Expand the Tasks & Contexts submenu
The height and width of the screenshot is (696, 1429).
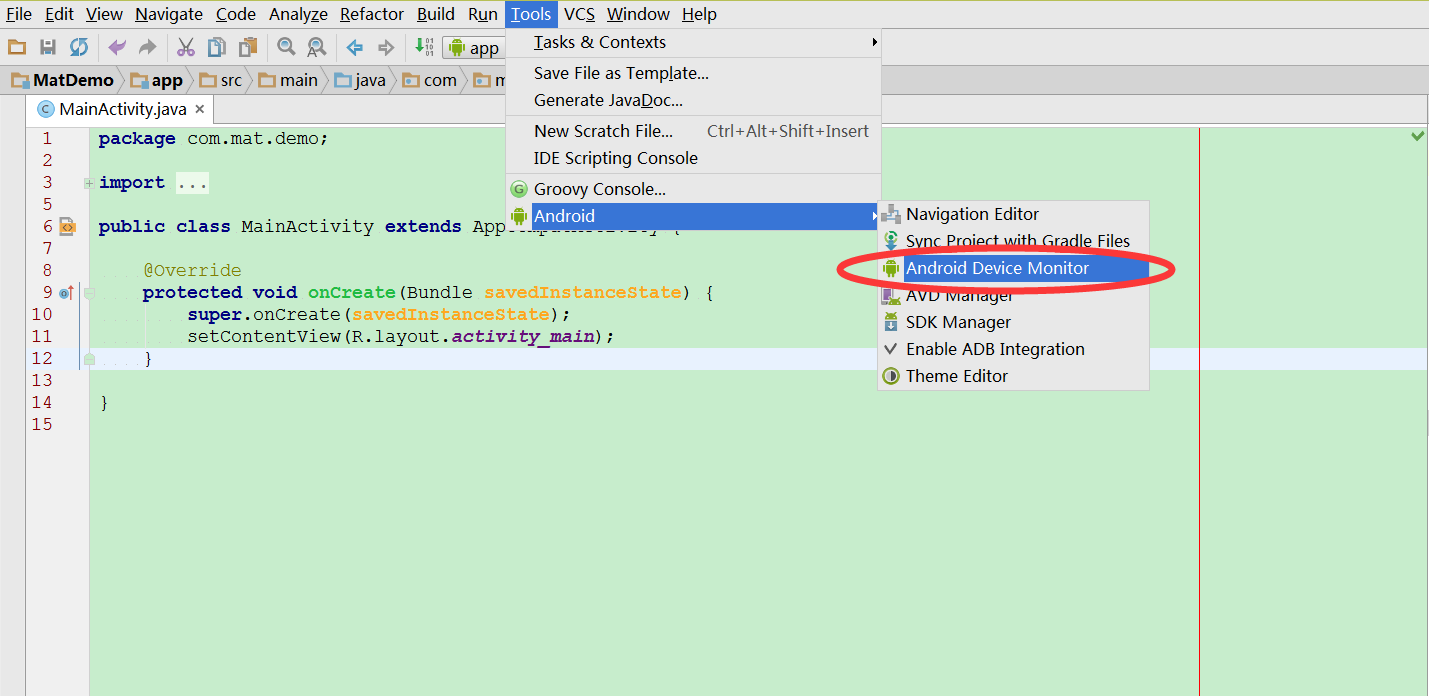(x=693, y=42)
